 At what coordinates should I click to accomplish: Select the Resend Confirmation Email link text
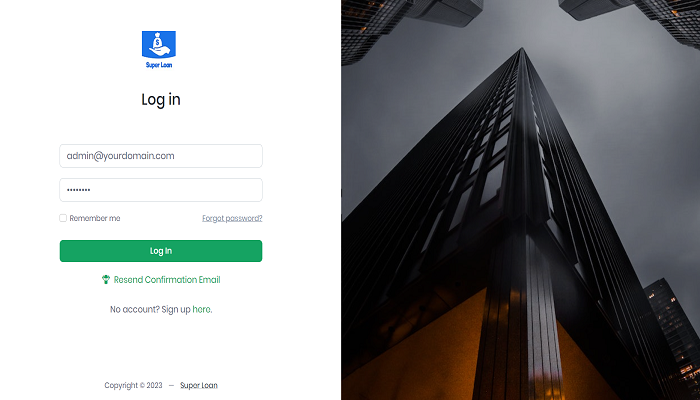pyautogui.click(x=167, y=280)
